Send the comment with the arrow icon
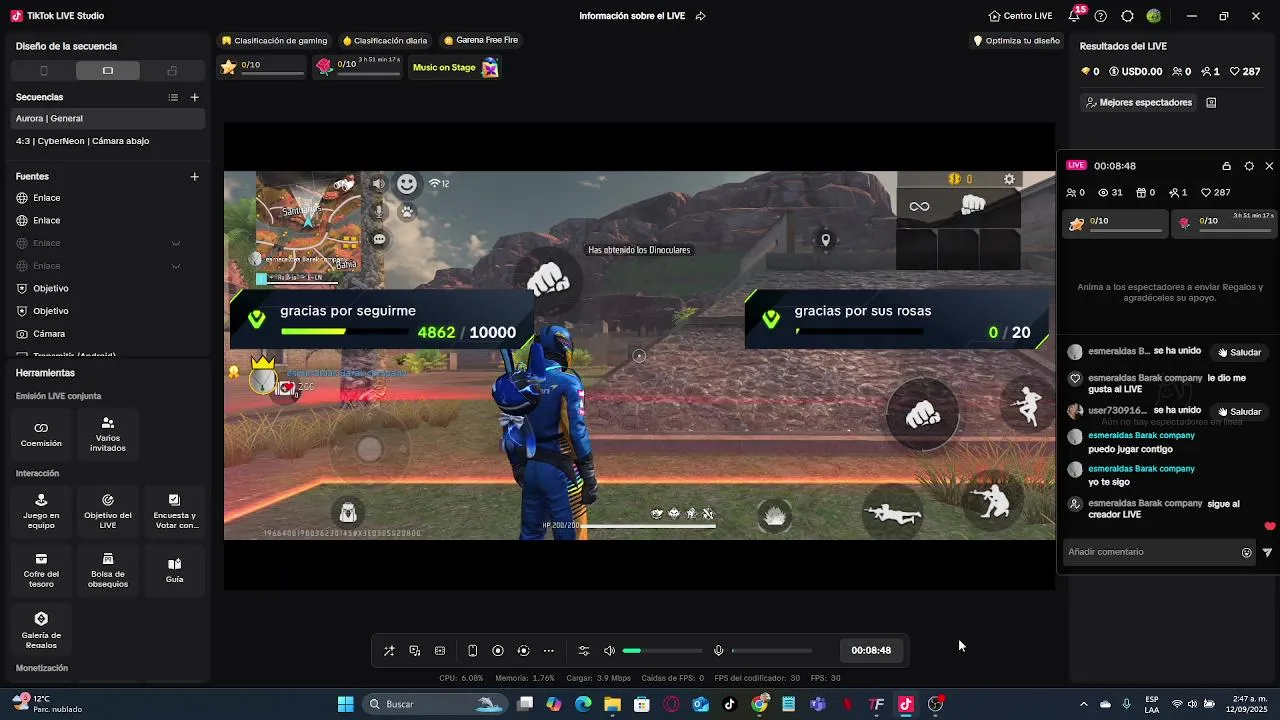 [1267, 552]
